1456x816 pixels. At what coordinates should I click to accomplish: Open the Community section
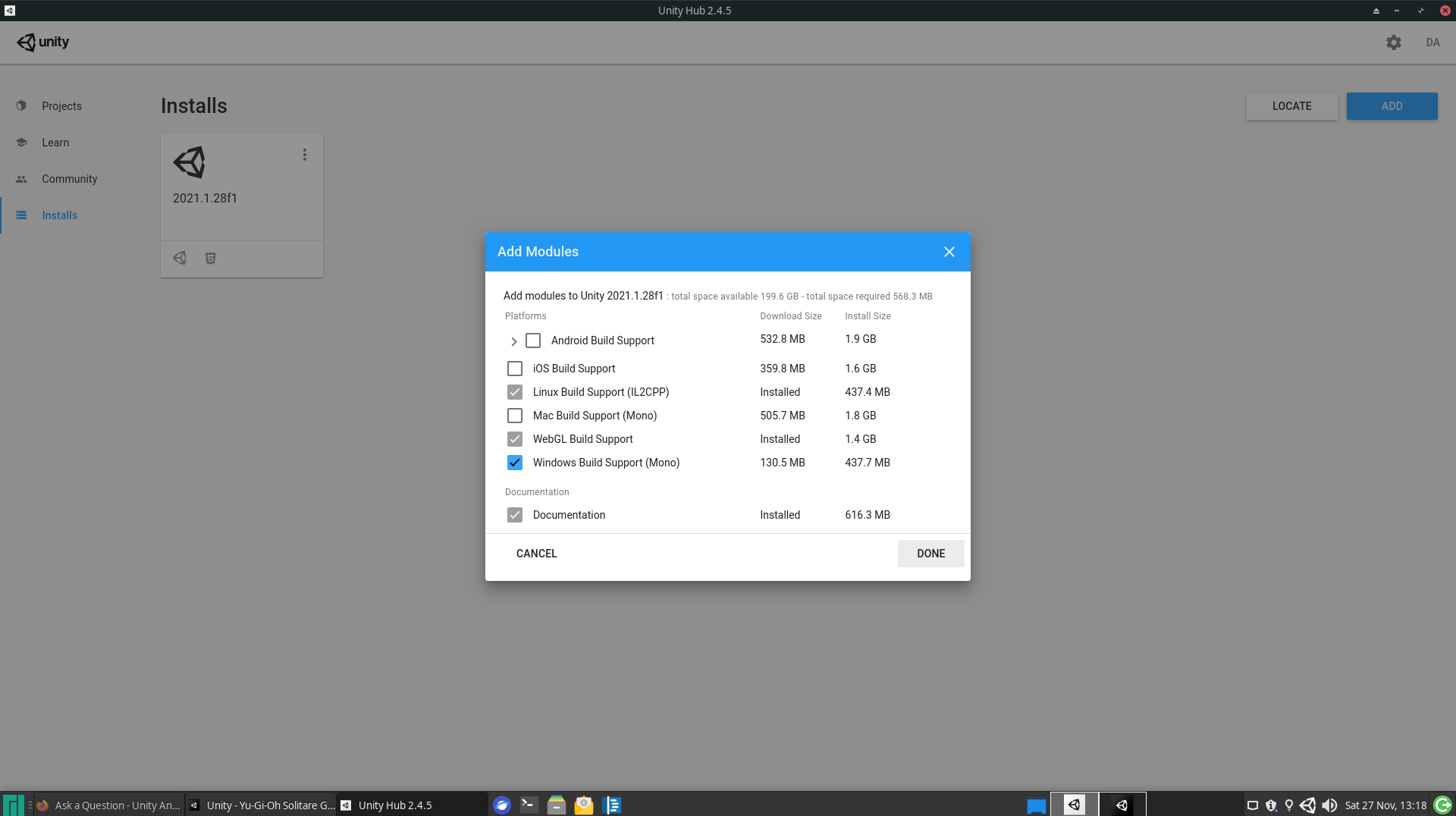click(x=70, y=179)
